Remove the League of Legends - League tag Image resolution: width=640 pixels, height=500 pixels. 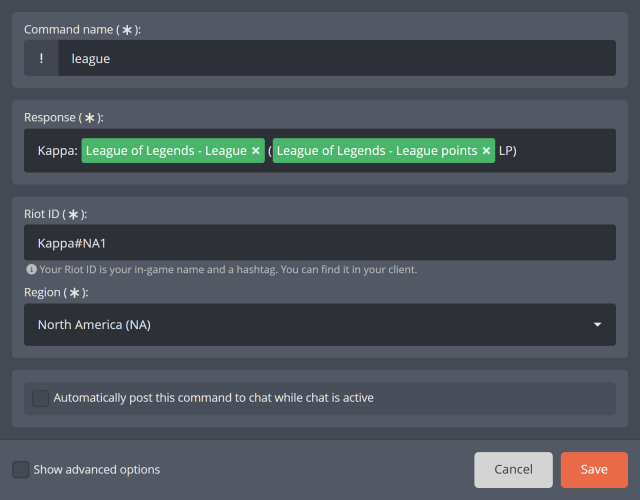point(256,151)
